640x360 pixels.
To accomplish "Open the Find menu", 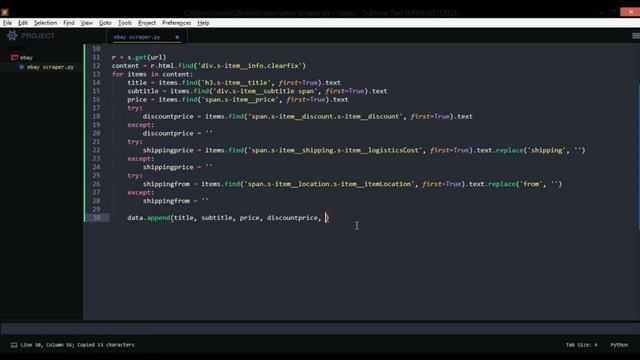I will [69, 23].
